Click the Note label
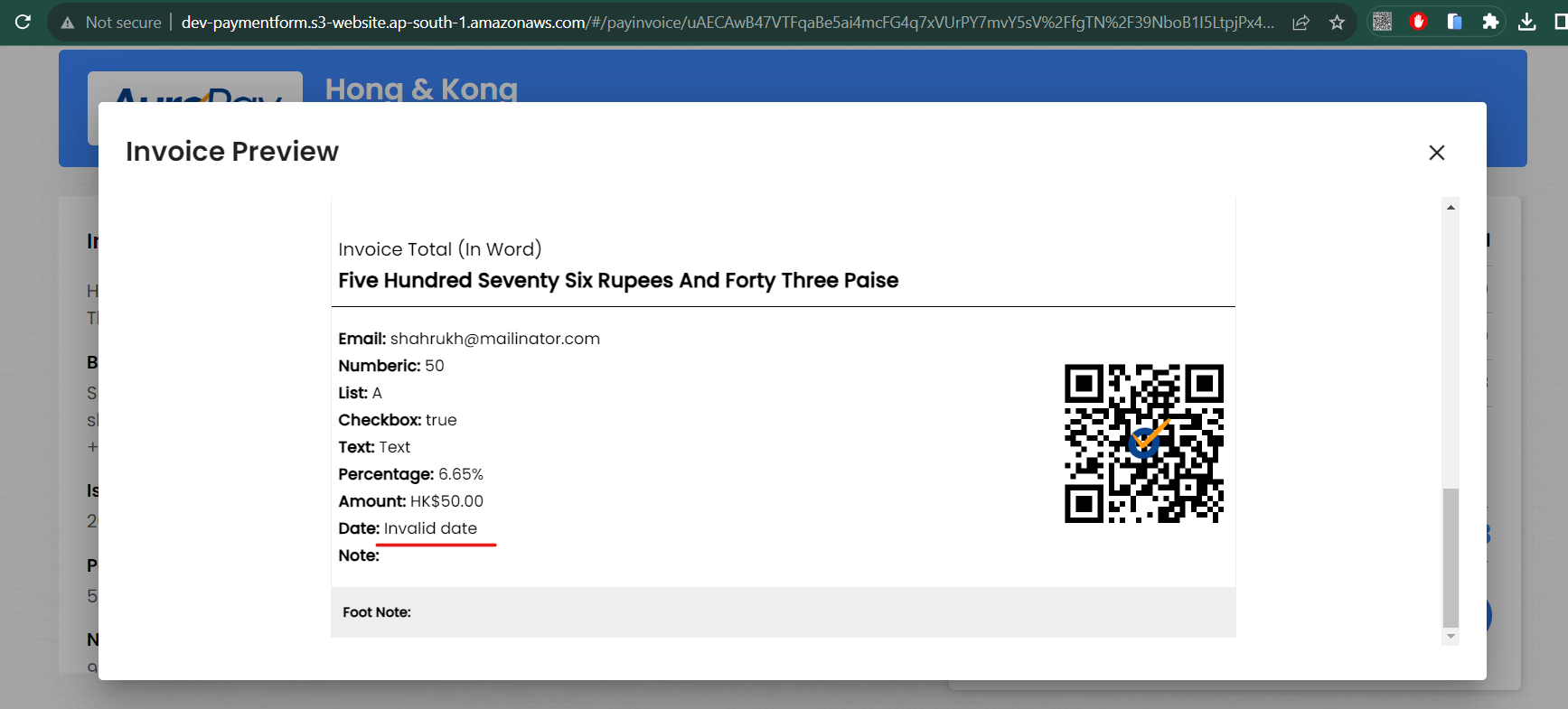The width and height of the screenshot is (1568, 709). point(359,555)
